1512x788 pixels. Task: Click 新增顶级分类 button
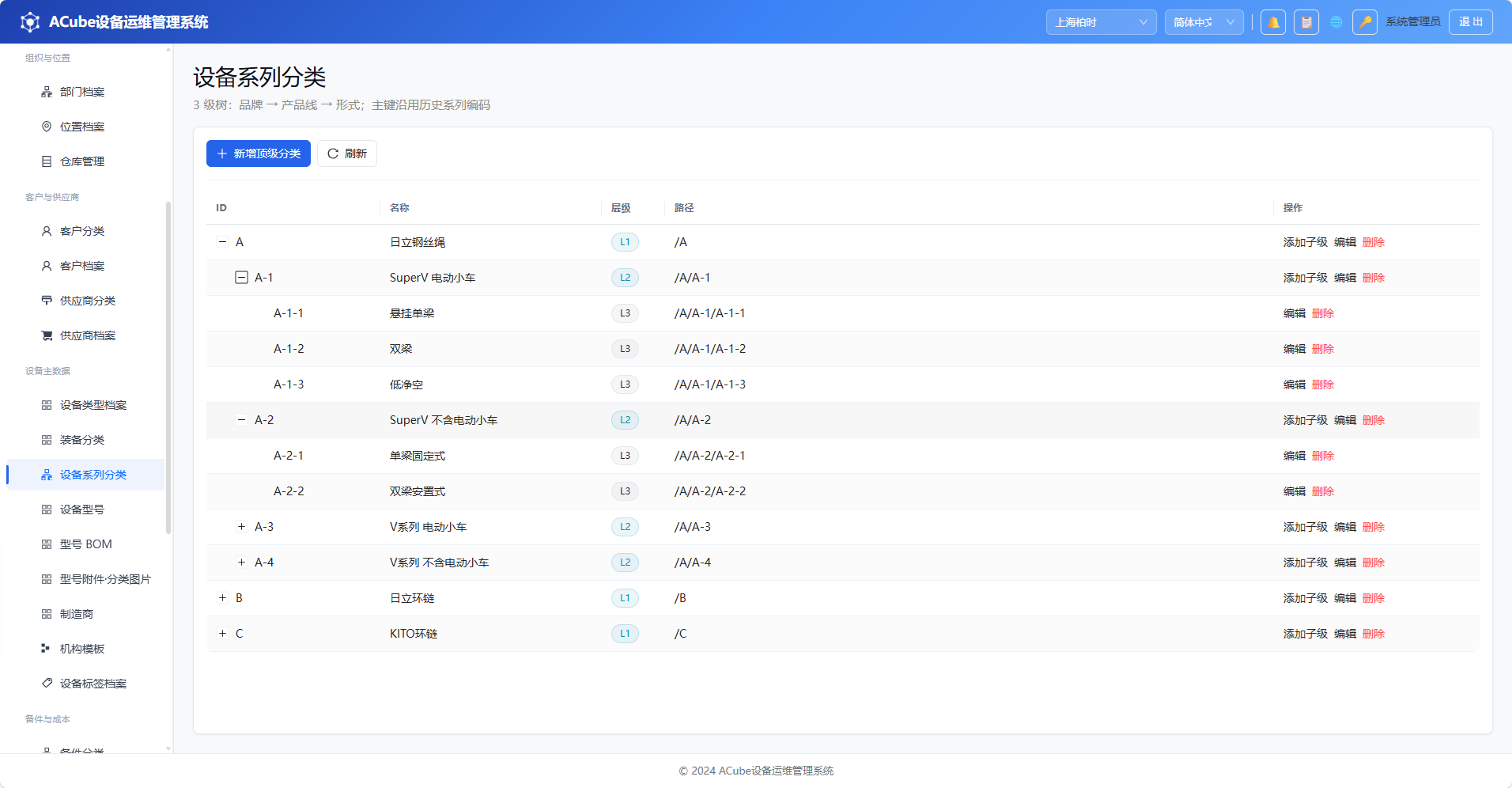259,153
